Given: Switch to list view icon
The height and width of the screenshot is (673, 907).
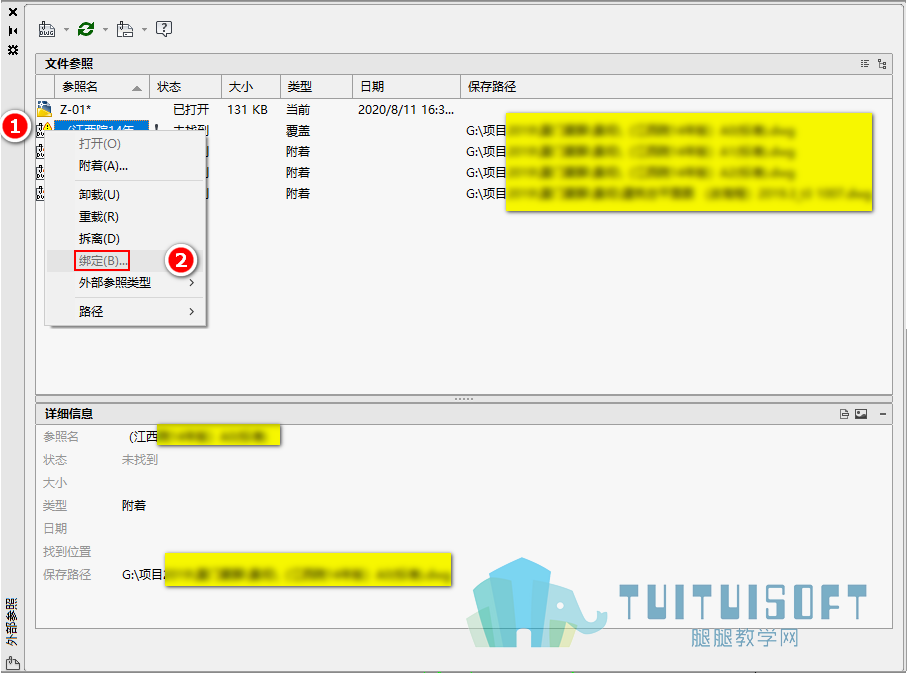Looking at the screenshot, I should [865, 64].
